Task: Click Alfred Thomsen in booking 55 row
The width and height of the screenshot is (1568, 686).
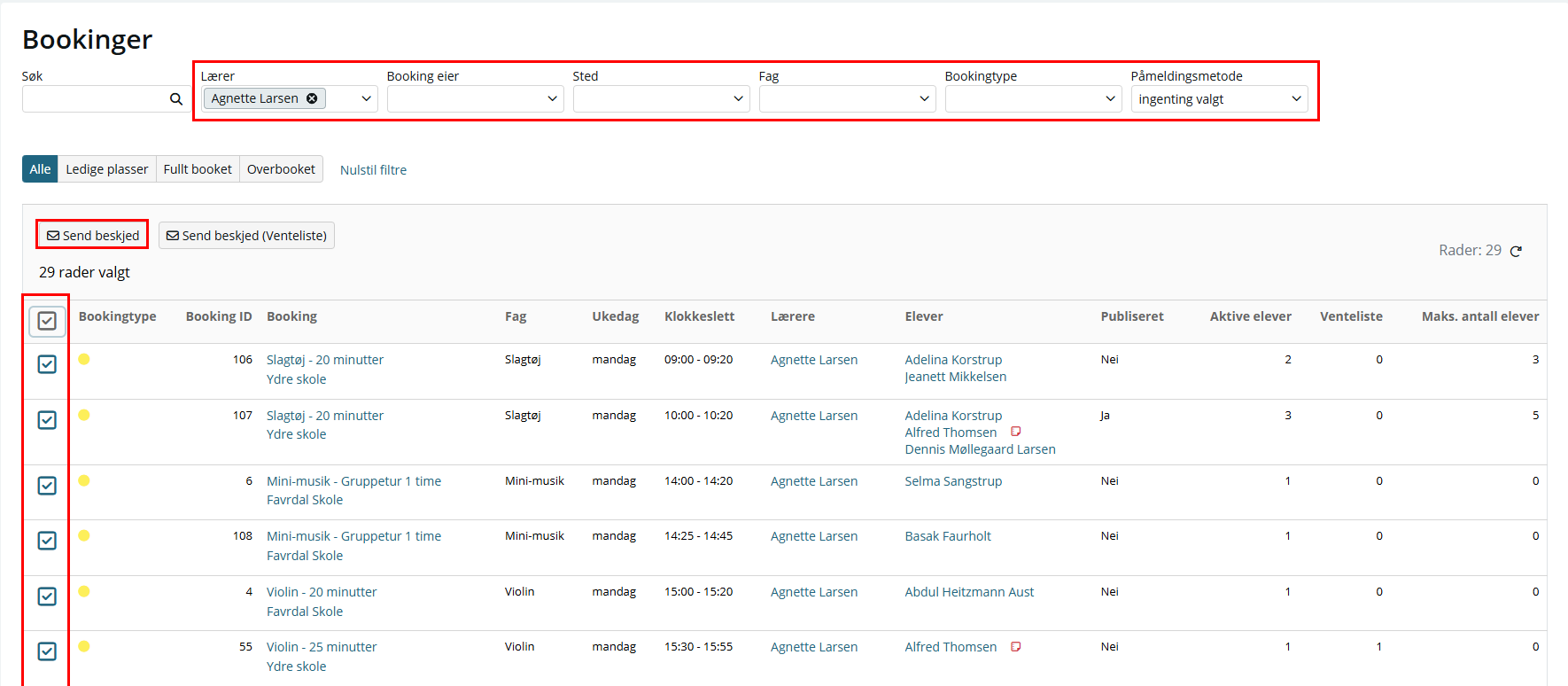Action: (951, 647)
